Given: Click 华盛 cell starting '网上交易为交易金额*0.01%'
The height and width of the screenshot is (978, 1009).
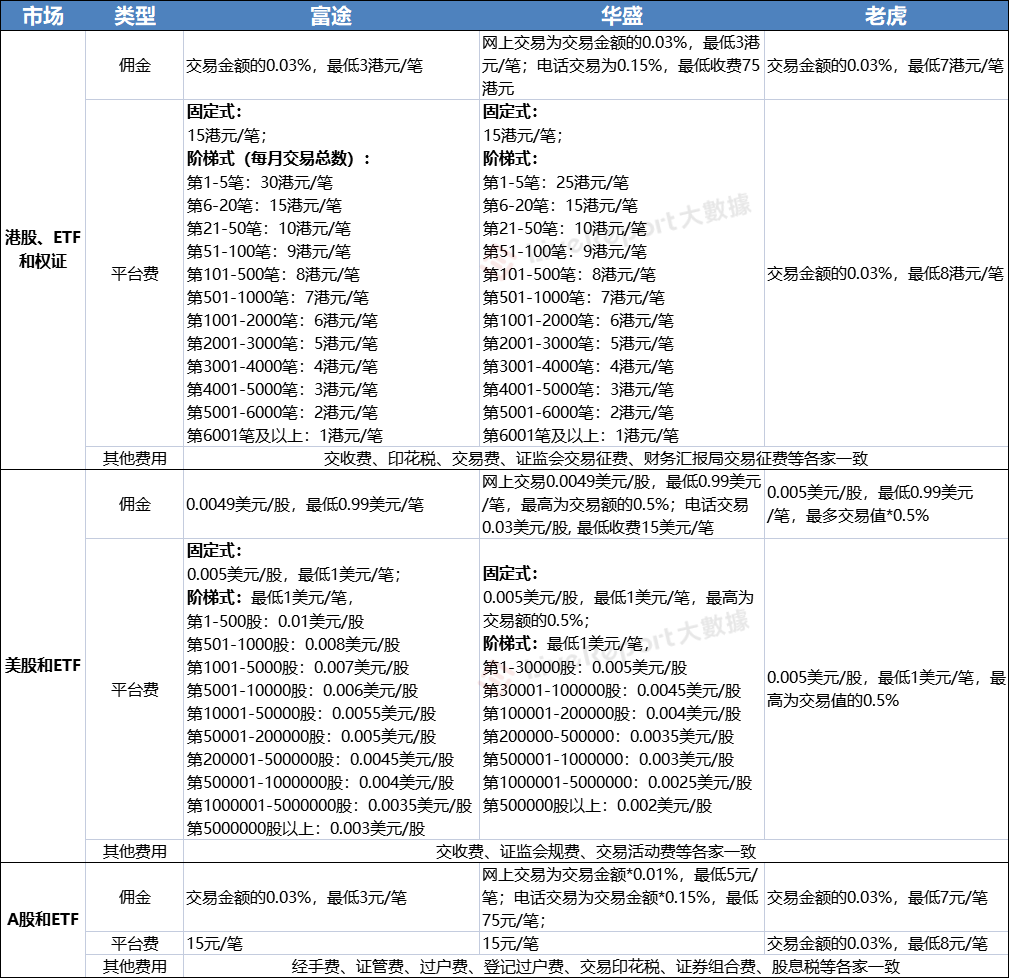Looking at the screenshot, I should 621,897.
